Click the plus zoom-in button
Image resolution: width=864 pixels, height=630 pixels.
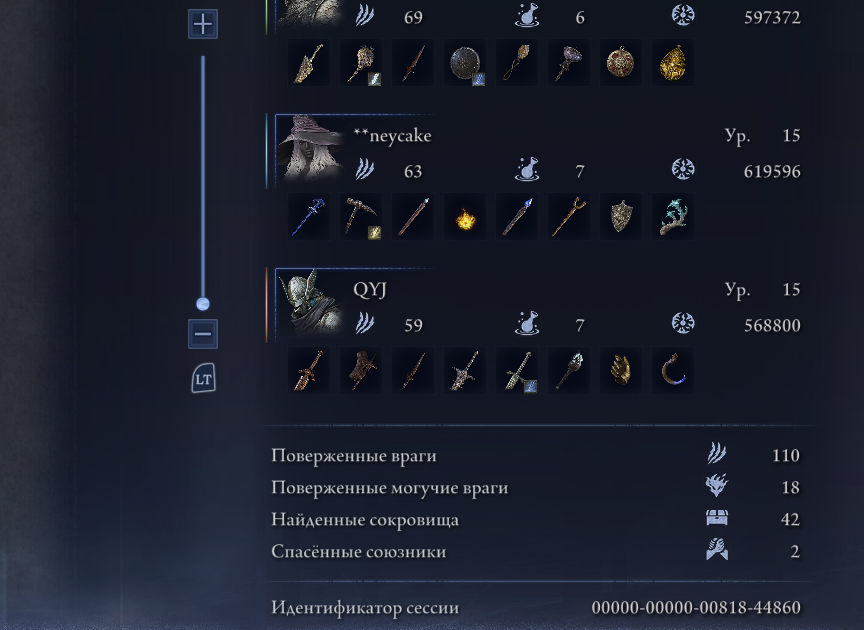tap(203, 24)
